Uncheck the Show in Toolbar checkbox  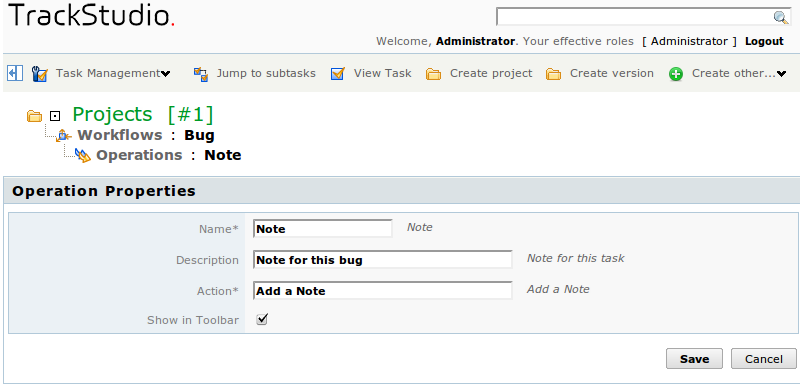262,319
